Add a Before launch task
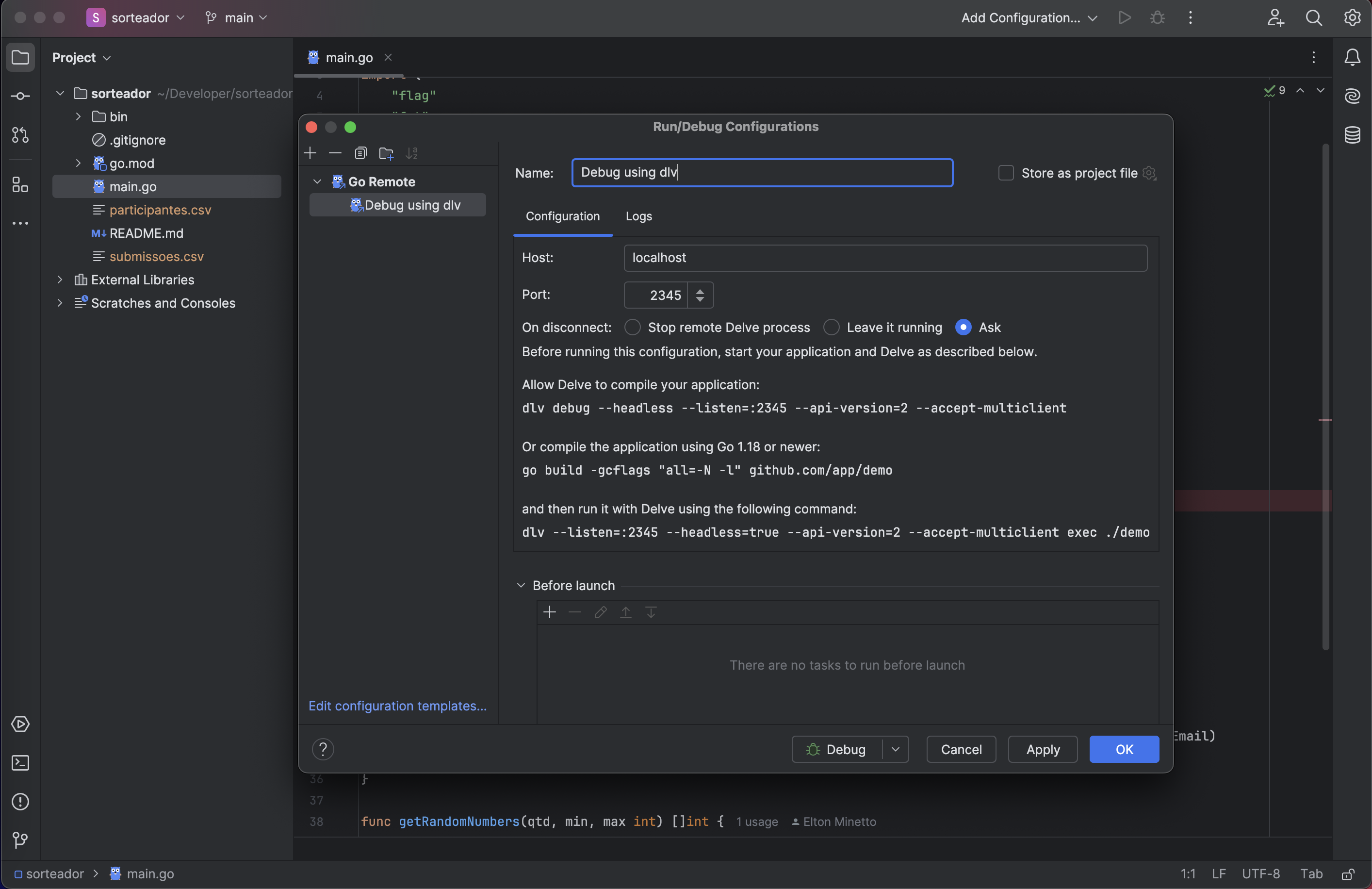Image resolution: width=1372 pixels, height=889 pixels. point(549,612)
